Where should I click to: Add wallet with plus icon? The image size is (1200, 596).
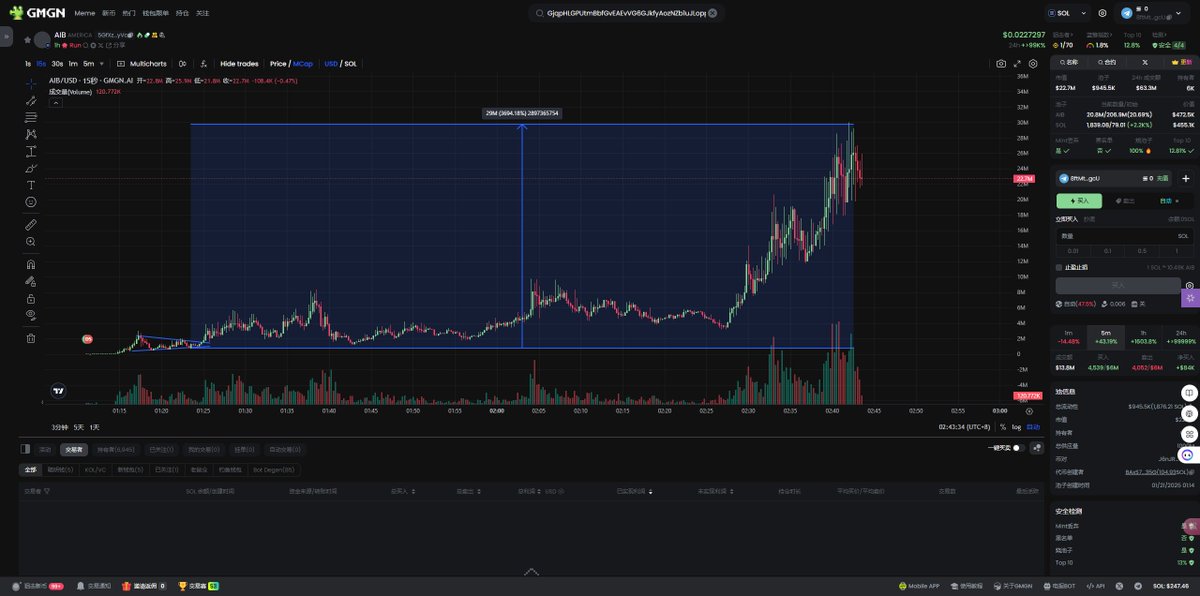click(x=1185, y=178)
